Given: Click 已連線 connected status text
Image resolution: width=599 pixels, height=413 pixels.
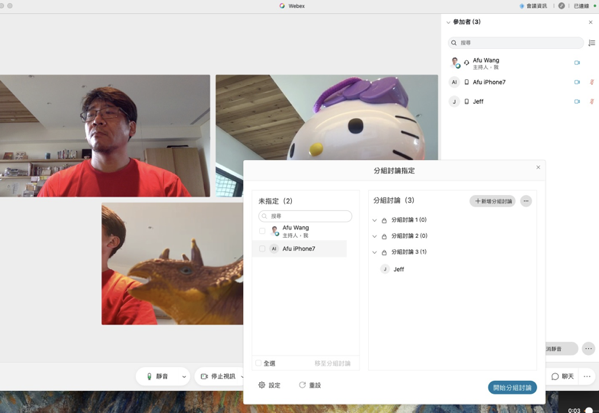Looking at the screenshot, I should 581,6.
